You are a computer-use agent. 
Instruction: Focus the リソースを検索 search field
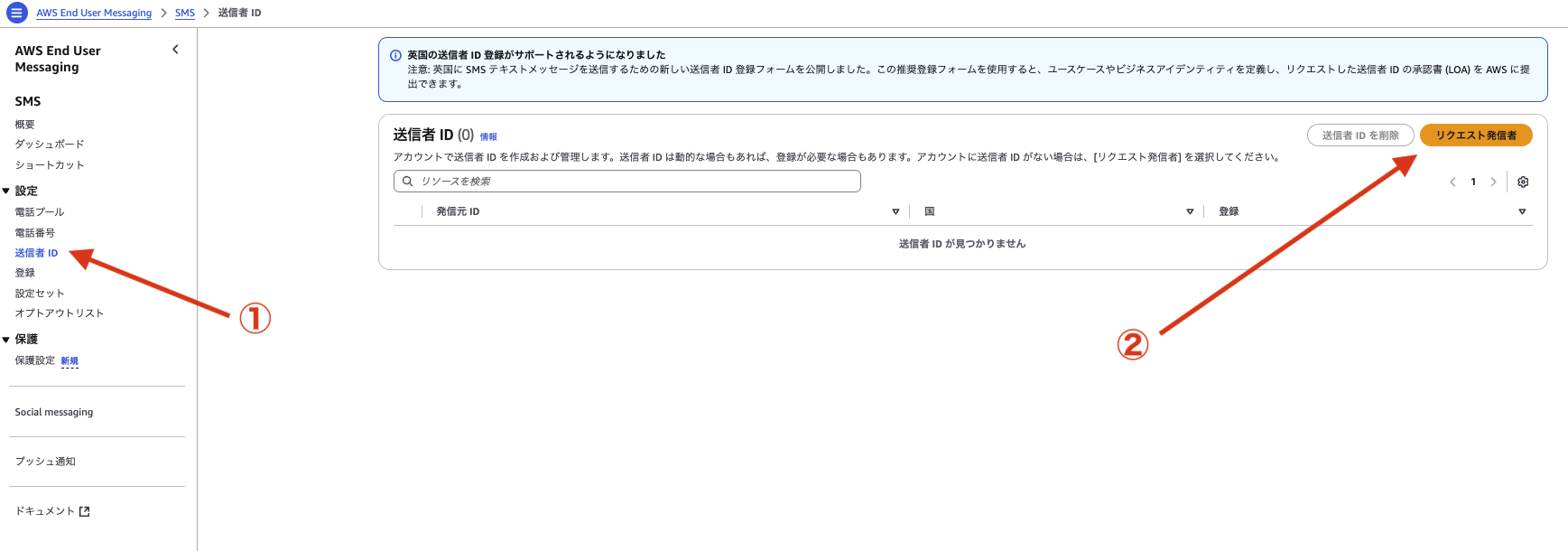pyautogui.click(x=627, y=181)
